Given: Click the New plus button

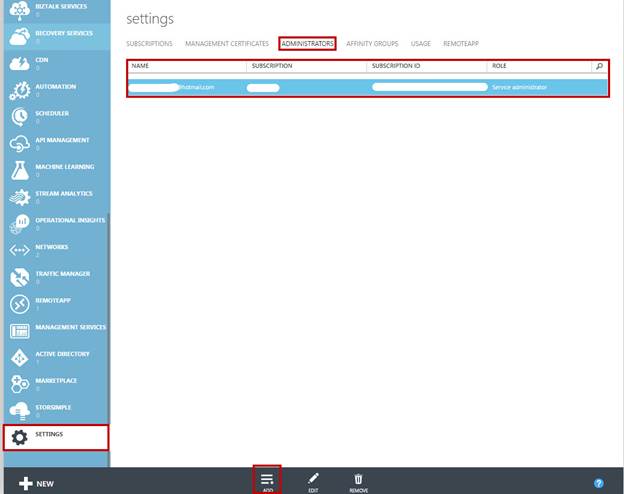Looking at the screenshot, I should click(36, 484).
